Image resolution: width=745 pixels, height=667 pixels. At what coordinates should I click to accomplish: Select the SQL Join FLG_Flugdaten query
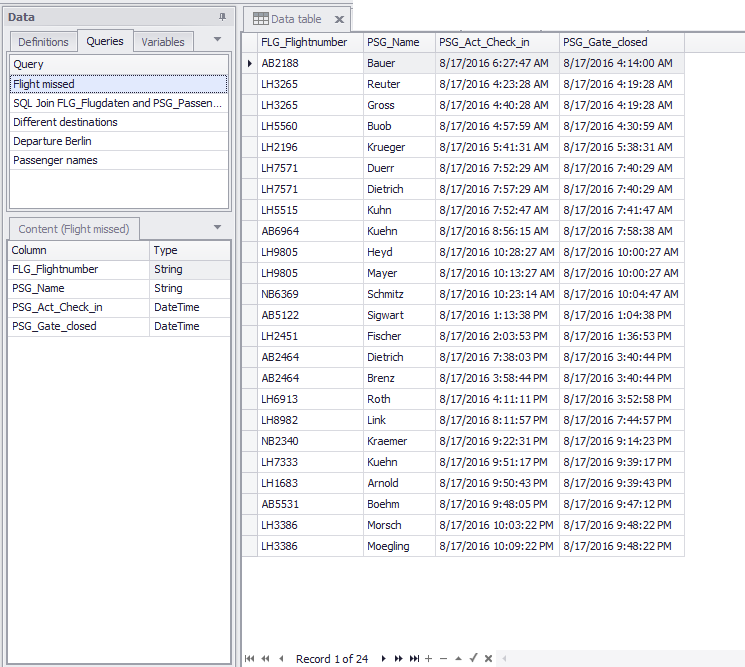(x=119, y=103)
